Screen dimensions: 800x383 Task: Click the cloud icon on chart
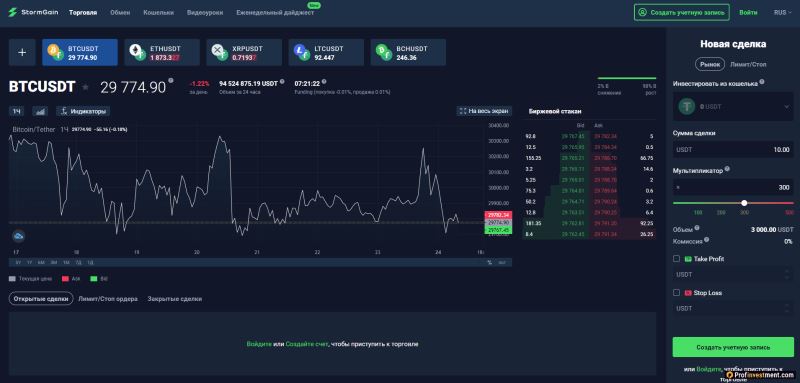[x=19, y=235]
